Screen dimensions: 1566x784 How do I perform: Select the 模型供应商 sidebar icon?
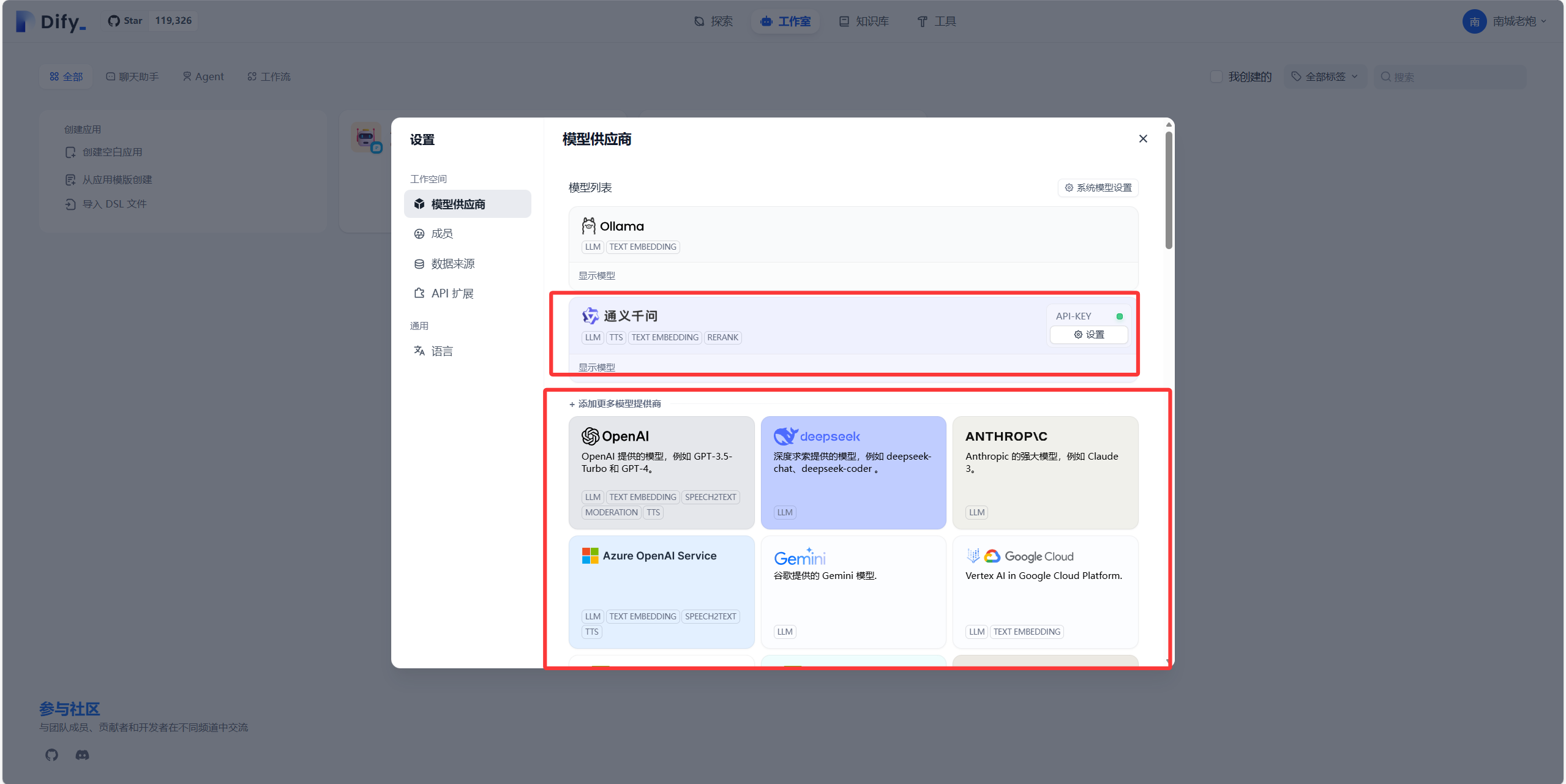419,204
